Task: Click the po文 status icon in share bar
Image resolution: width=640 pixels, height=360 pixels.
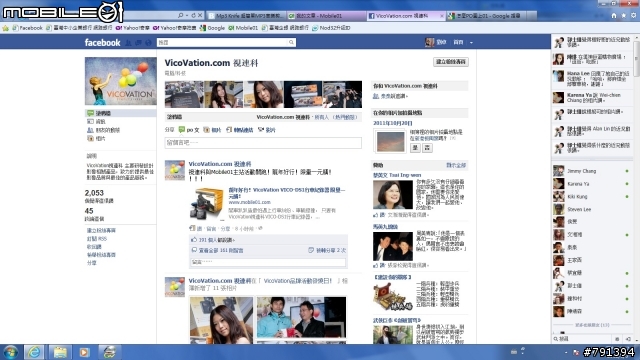Action: coord(182,130)
